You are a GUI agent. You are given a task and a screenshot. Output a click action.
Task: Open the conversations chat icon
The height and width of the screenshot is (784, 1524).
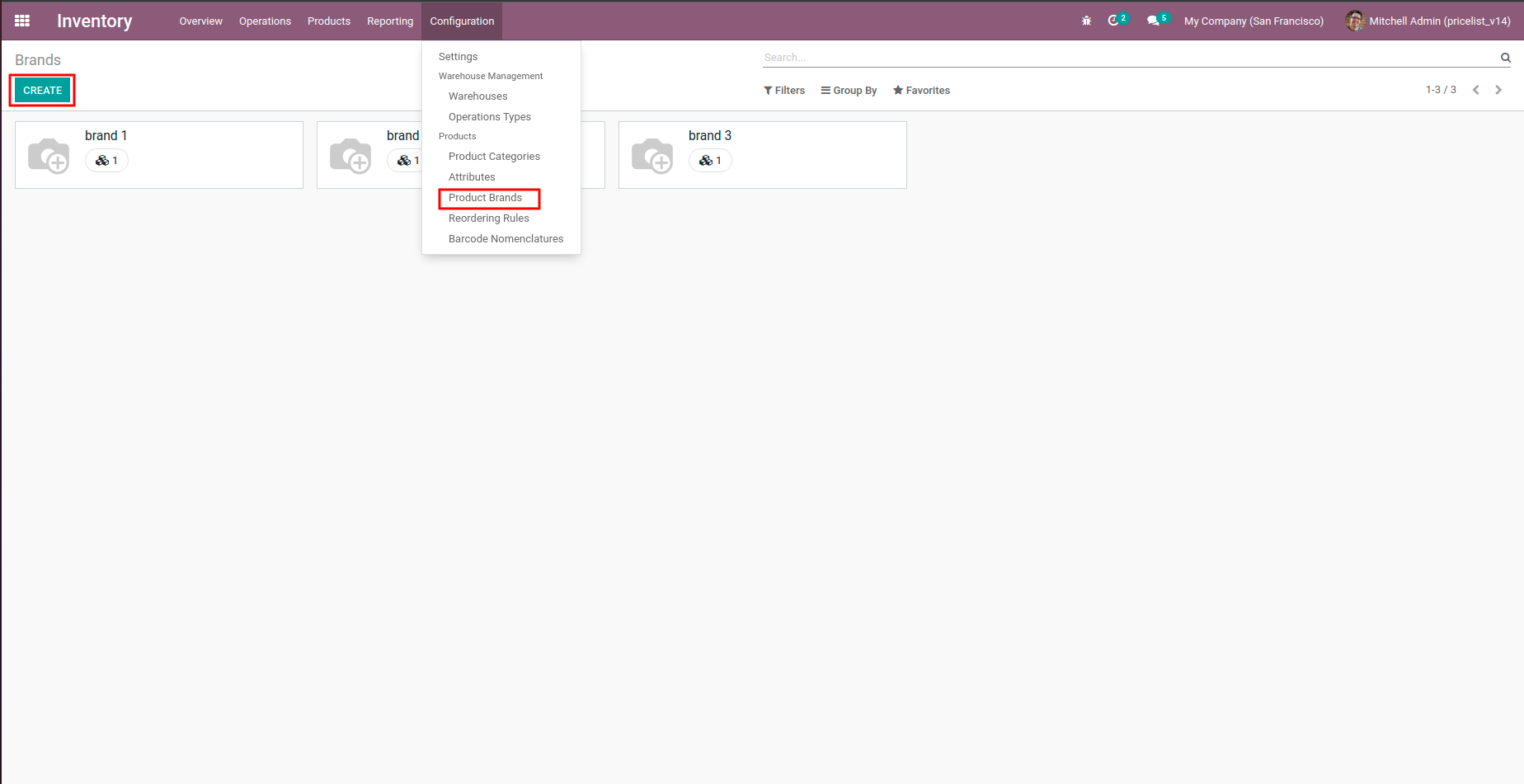pos(1153,21)
